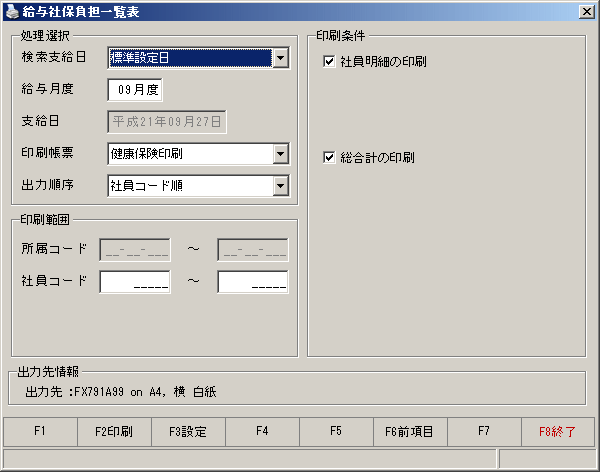Click the F5 button
The height and width of the screenshot is (472, 600).
click(336, 432)
